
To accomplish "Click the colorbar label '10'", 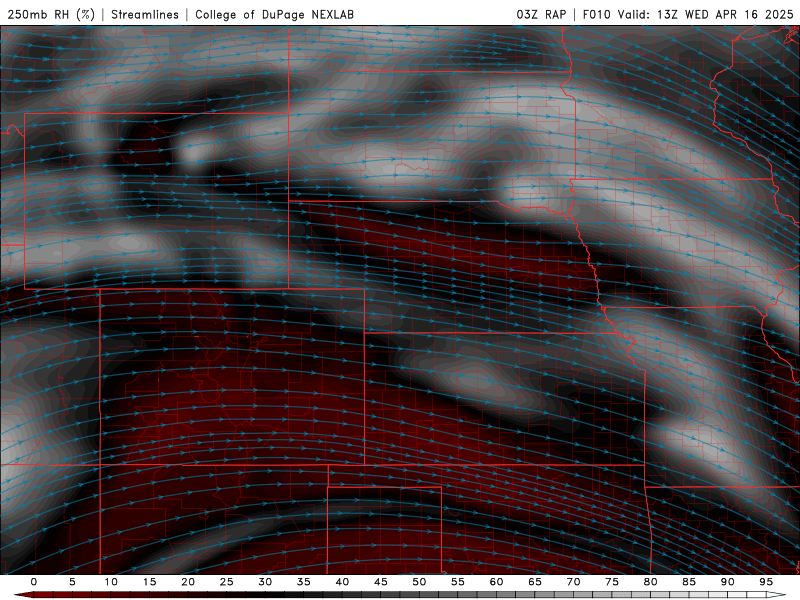I will click(x=111, y=582).
